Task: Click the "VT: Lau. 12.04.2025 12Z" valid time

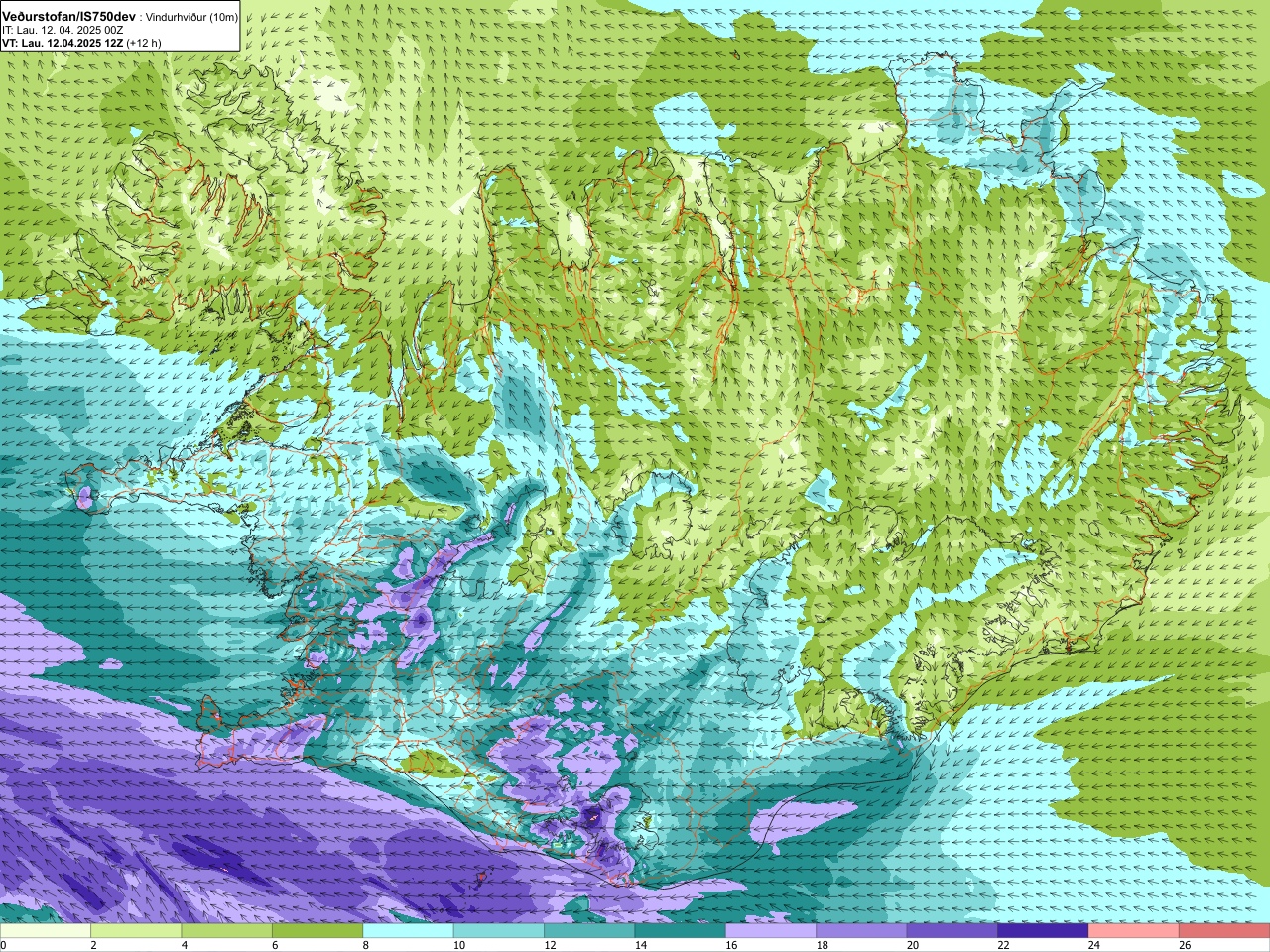Action: [63, 43]
